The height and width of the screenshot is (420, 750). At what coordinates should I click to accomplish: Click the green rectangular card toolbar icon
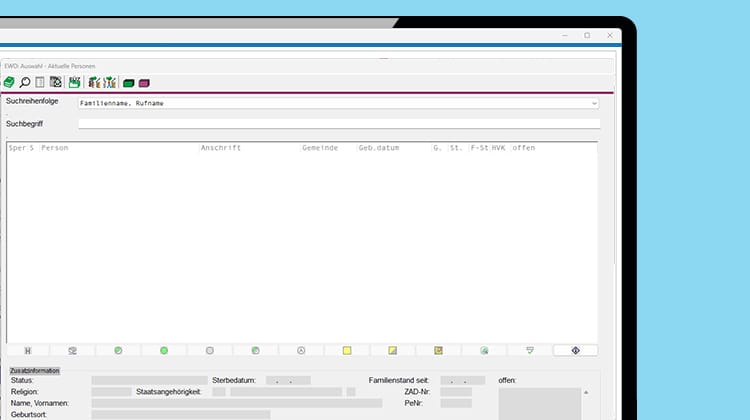pyautogui.click(x=128, y=83)
